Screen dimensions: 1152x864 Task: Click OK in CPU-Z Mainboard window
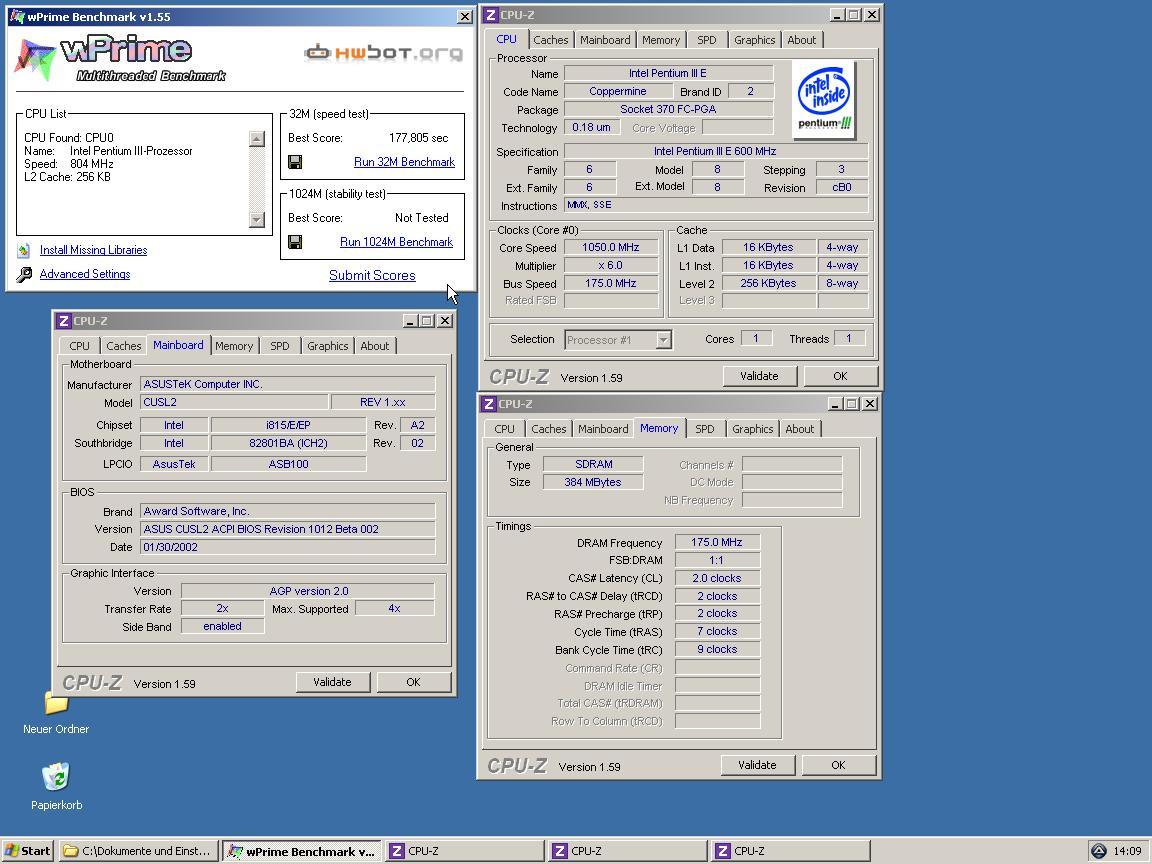pos(413,683)
